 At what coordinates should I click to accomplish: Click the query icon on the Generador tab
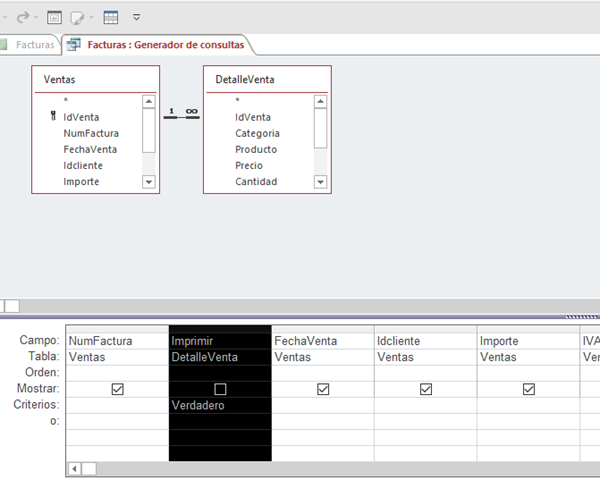(74, 45)
